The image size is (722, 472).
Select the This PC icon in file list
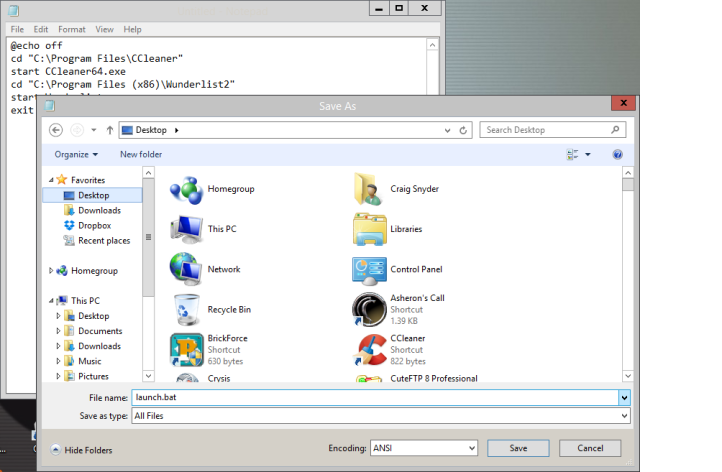[186, 229]
